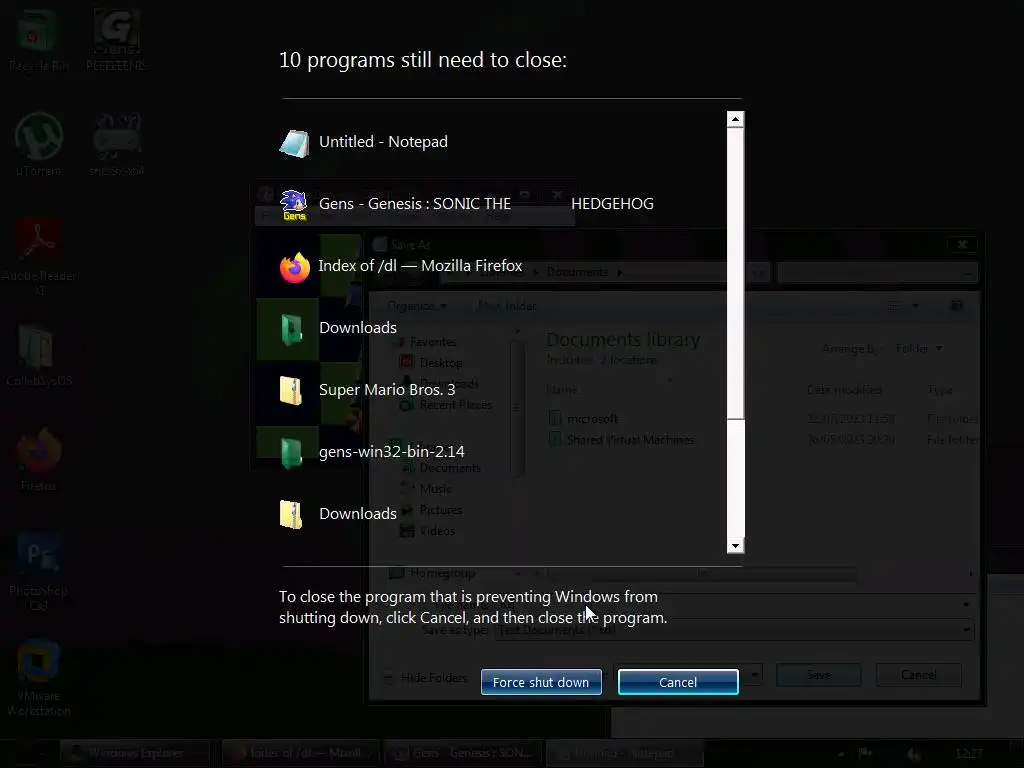Image resolution: width=1024 pixels, height=768 pixels.
Task: Click the green folder icon beside first Downloads
Action: (291, 329)
